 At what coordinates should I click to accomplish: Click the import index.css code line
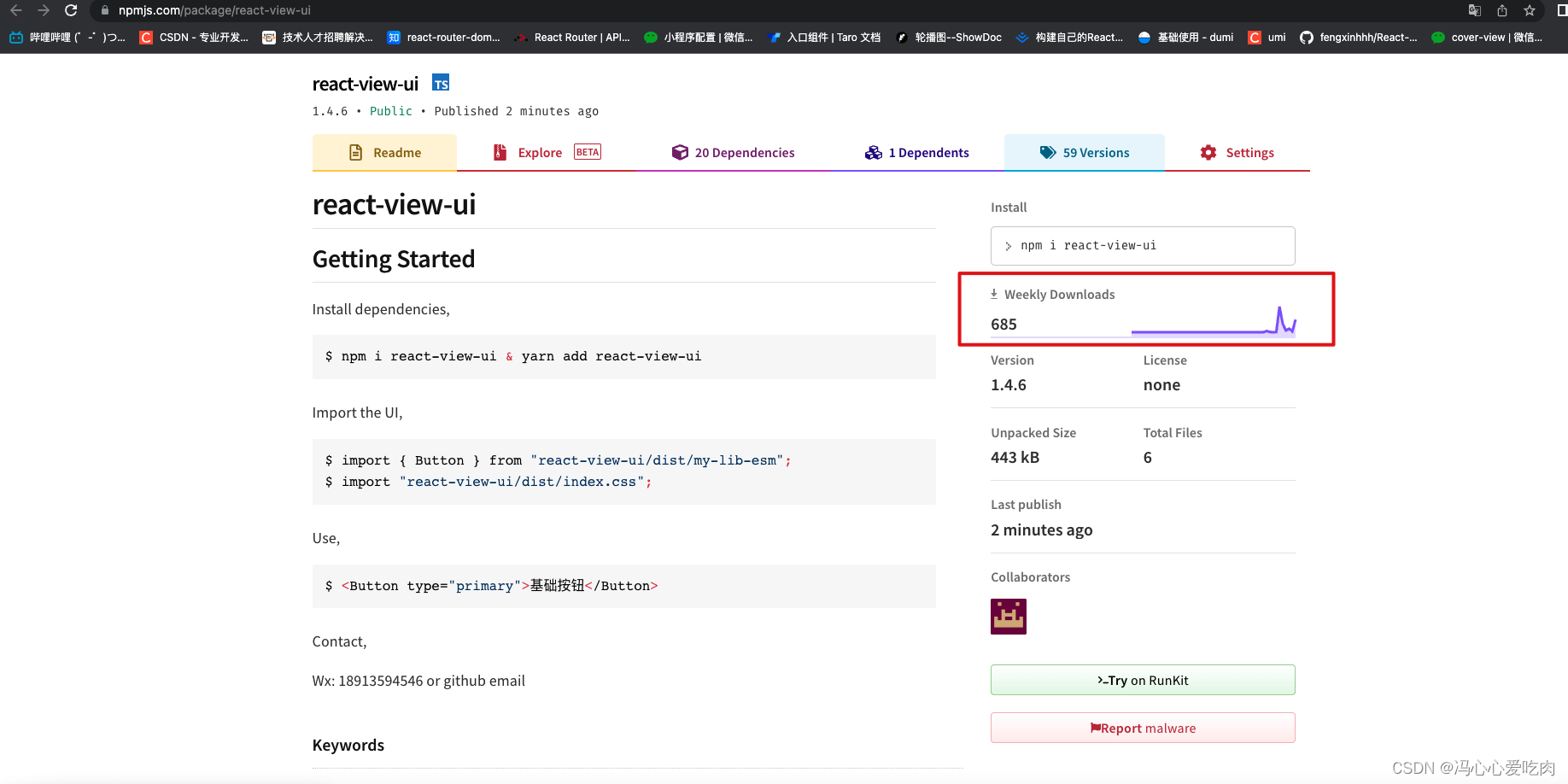(x=489, y=482)
